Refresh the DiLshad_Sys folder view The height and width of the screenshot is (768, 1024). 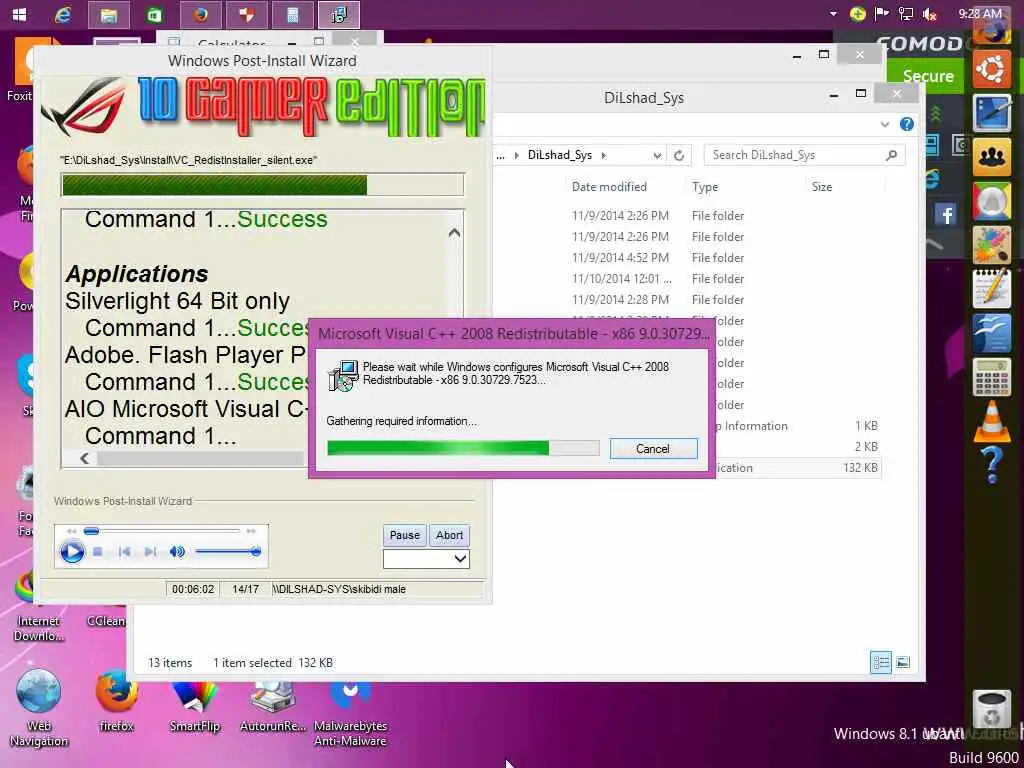[x=679, y=155]
